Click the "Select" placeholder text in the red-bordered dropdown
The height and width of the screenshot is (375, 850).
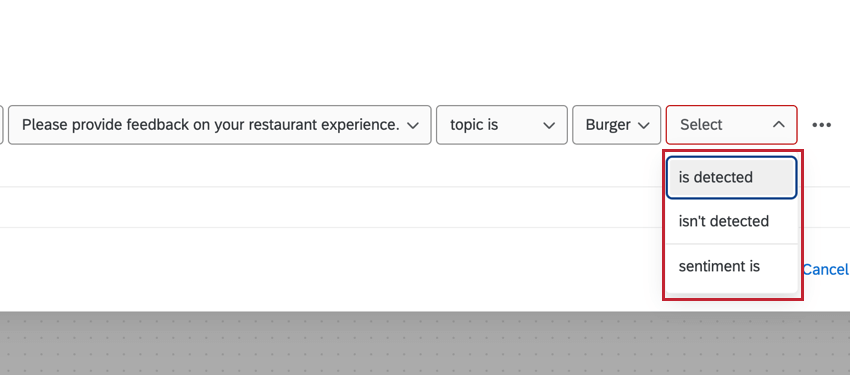(701, 125)
